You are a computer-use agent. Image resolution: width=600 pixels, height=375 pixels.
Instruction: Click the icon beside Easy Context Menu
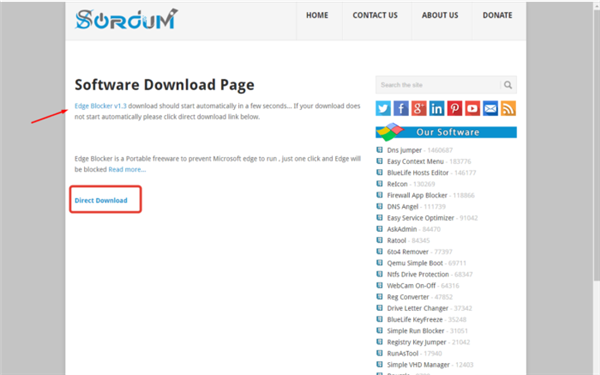point(380,161)
